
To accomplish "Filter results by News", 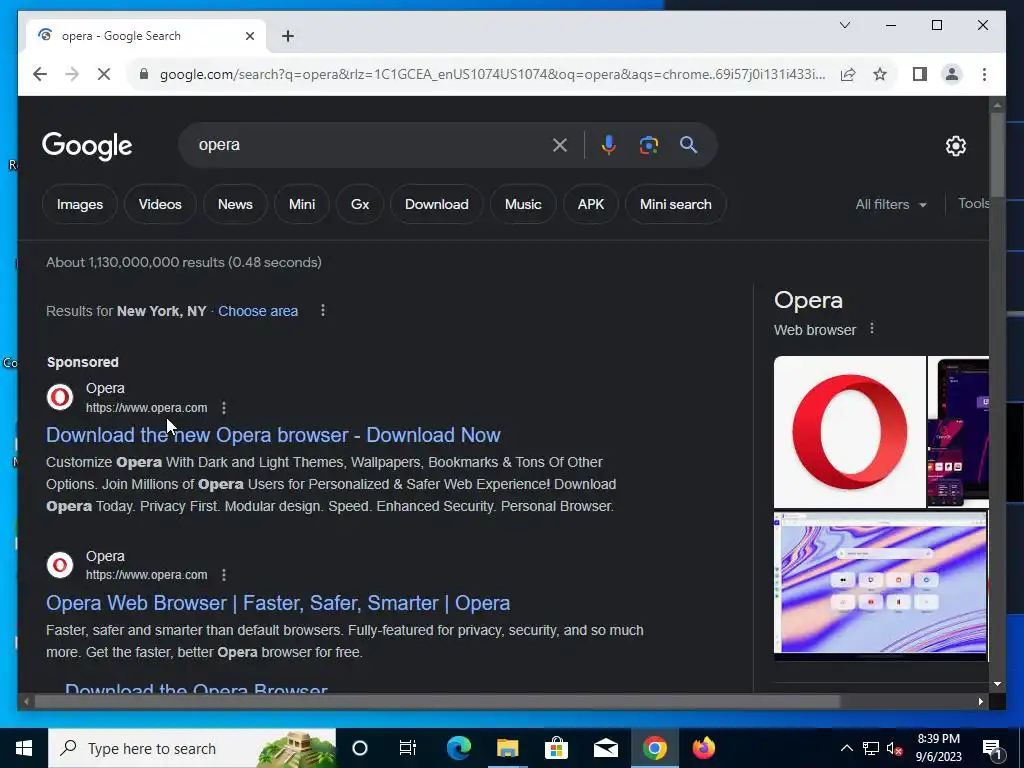I will pyautogui.click(x=235, y=204).
